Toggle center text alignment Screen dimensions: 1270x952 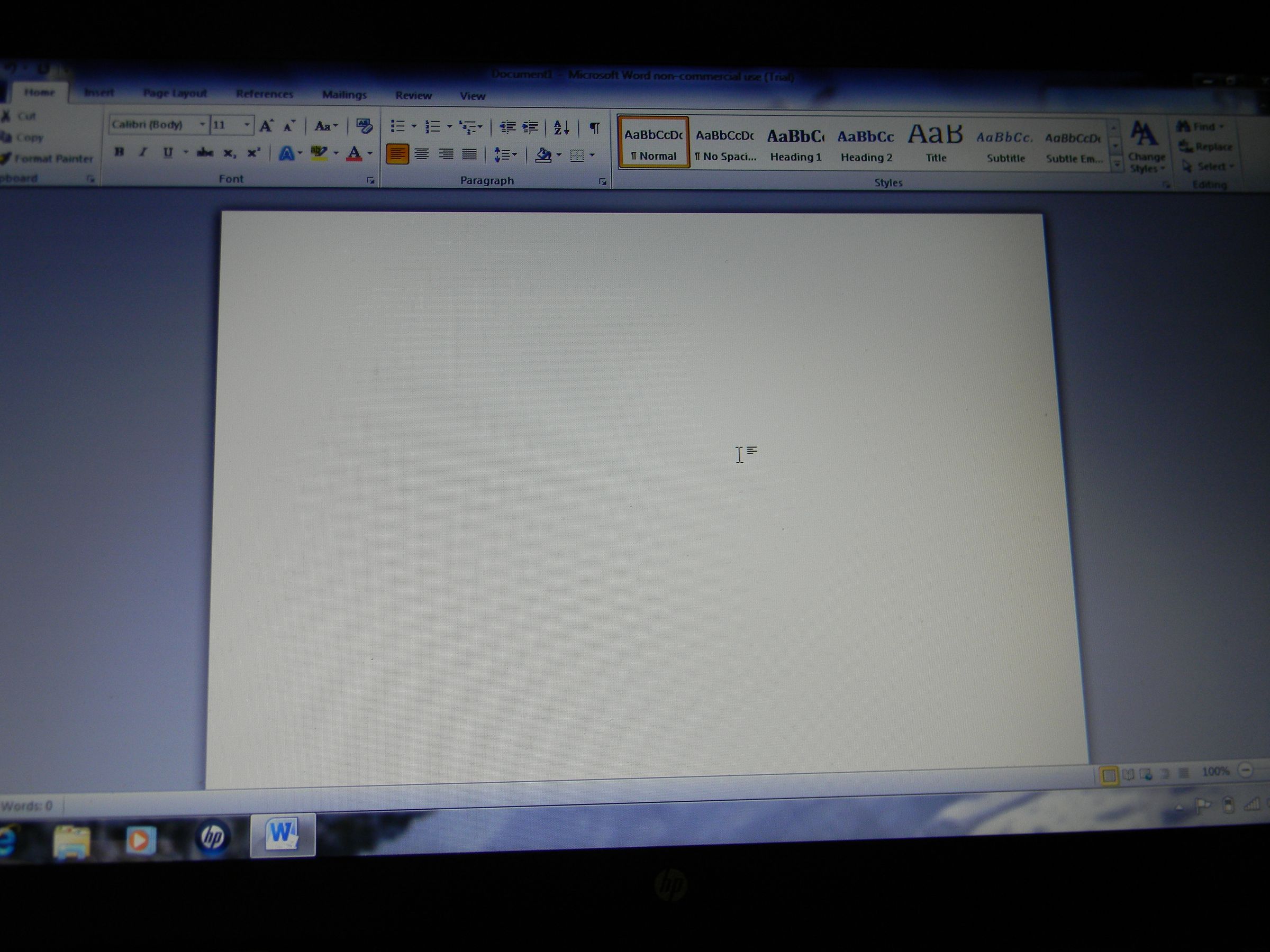[x=423, y=153]
